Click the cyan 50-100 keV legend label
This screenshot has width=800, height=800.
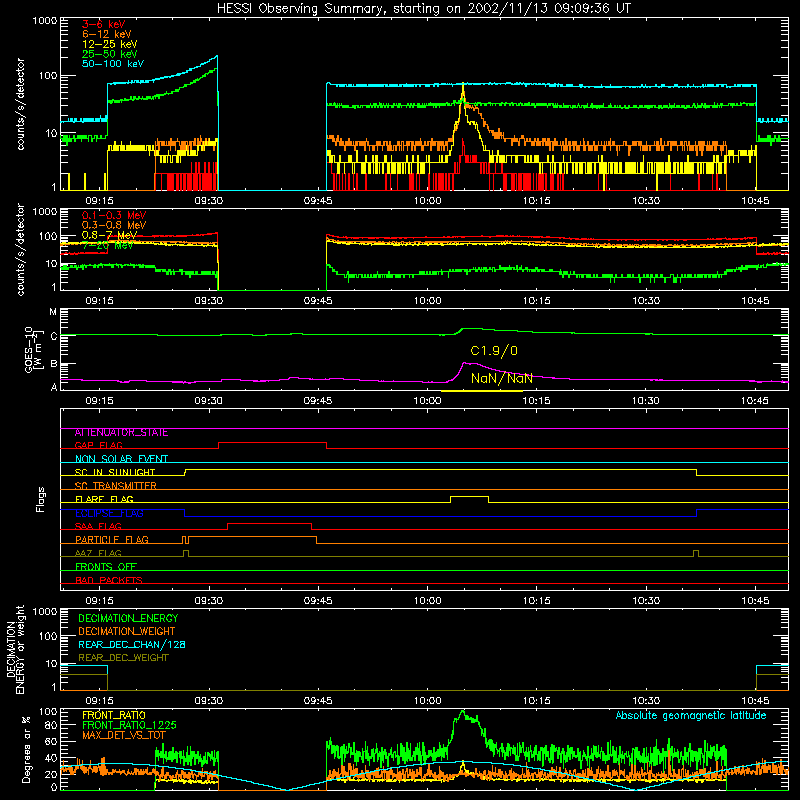click(x=113, y=63)
